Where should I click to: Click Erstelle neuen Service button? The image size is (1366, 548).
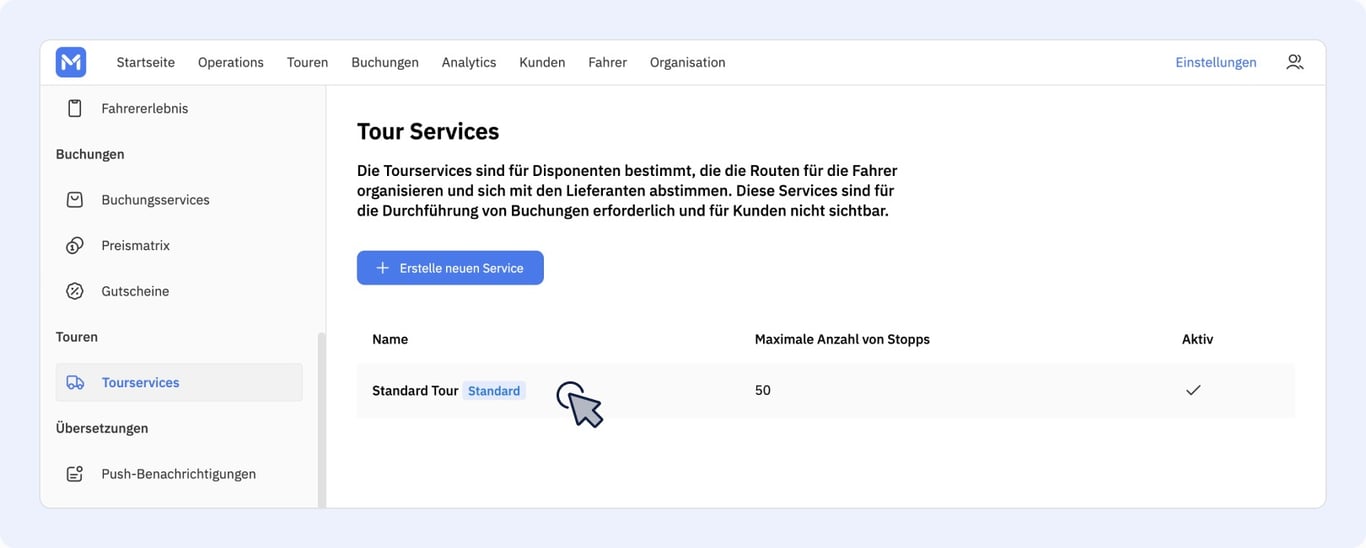(450, 268)
